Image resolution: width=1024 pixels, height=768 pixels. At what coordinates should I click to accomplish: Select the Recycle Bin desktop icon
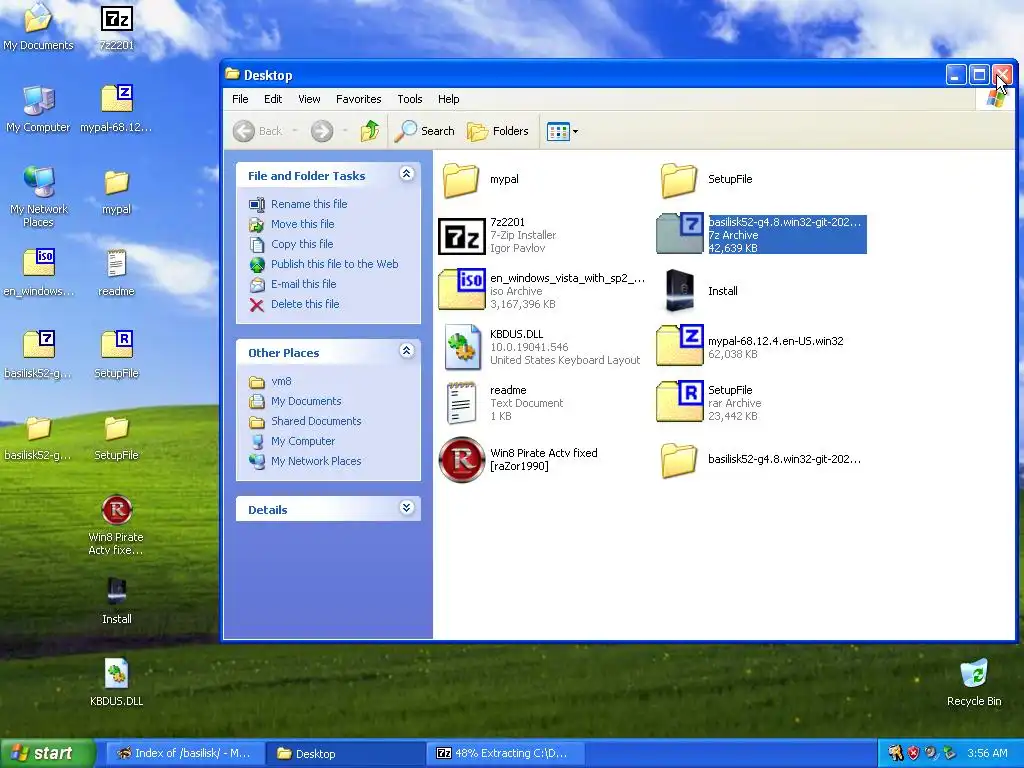pos(974,682)
